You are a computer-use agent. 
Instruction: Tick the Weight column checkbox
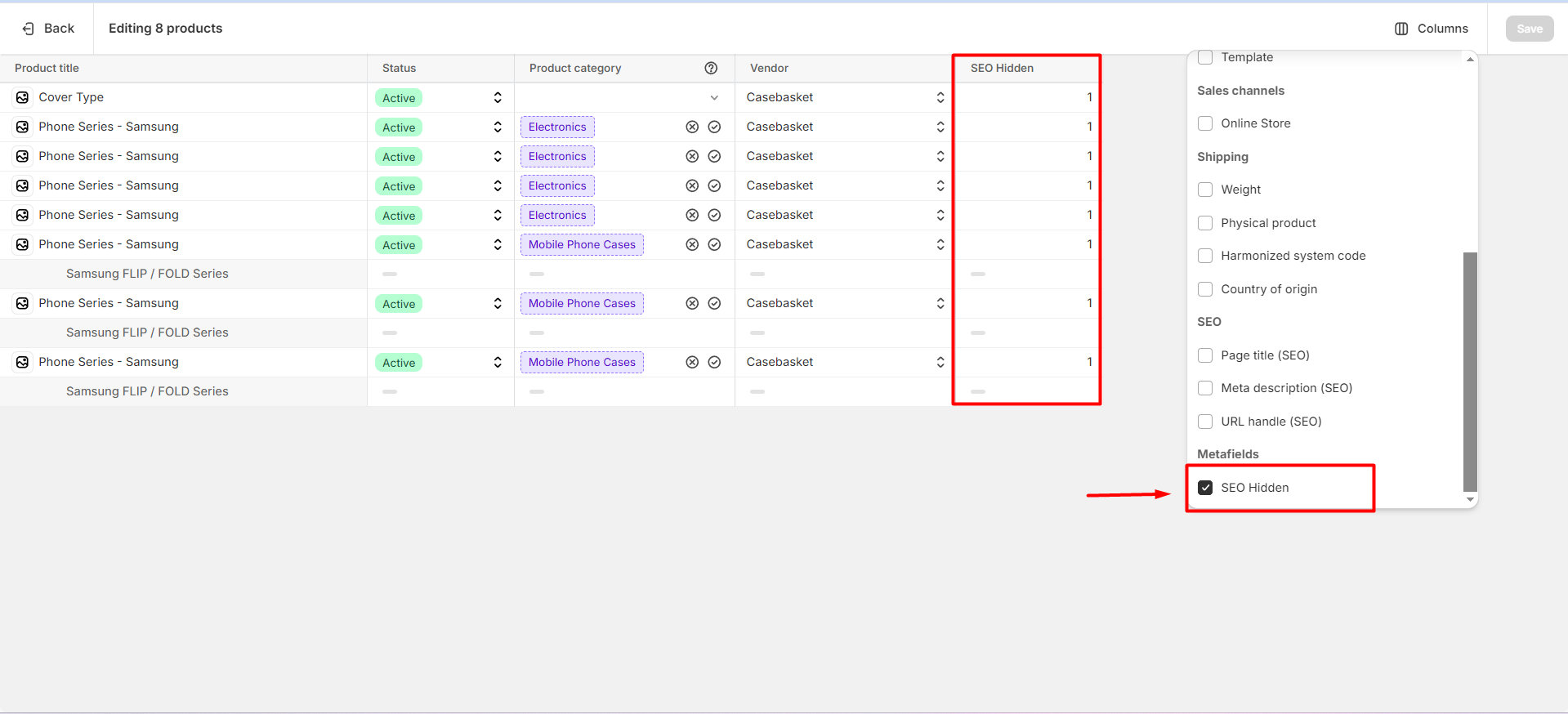(1205, 190)
